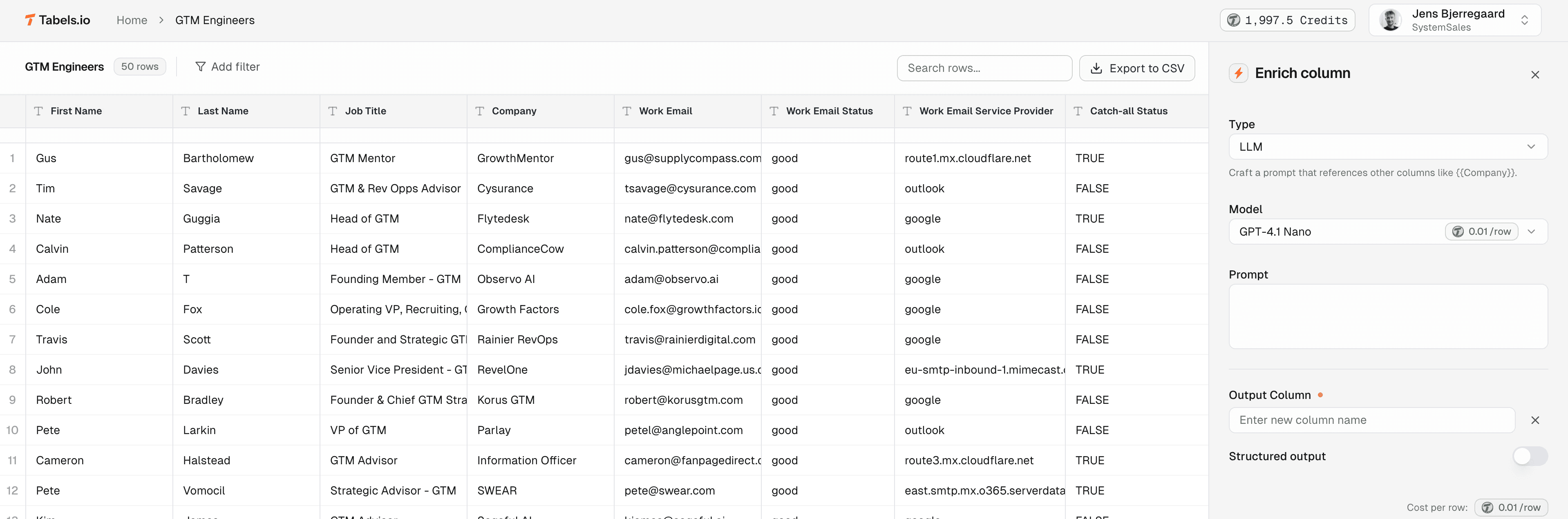This screenshot has width=1568, height=519.
Task: Open the Type LLM dropdown
Action: (x=1387, y=147)
